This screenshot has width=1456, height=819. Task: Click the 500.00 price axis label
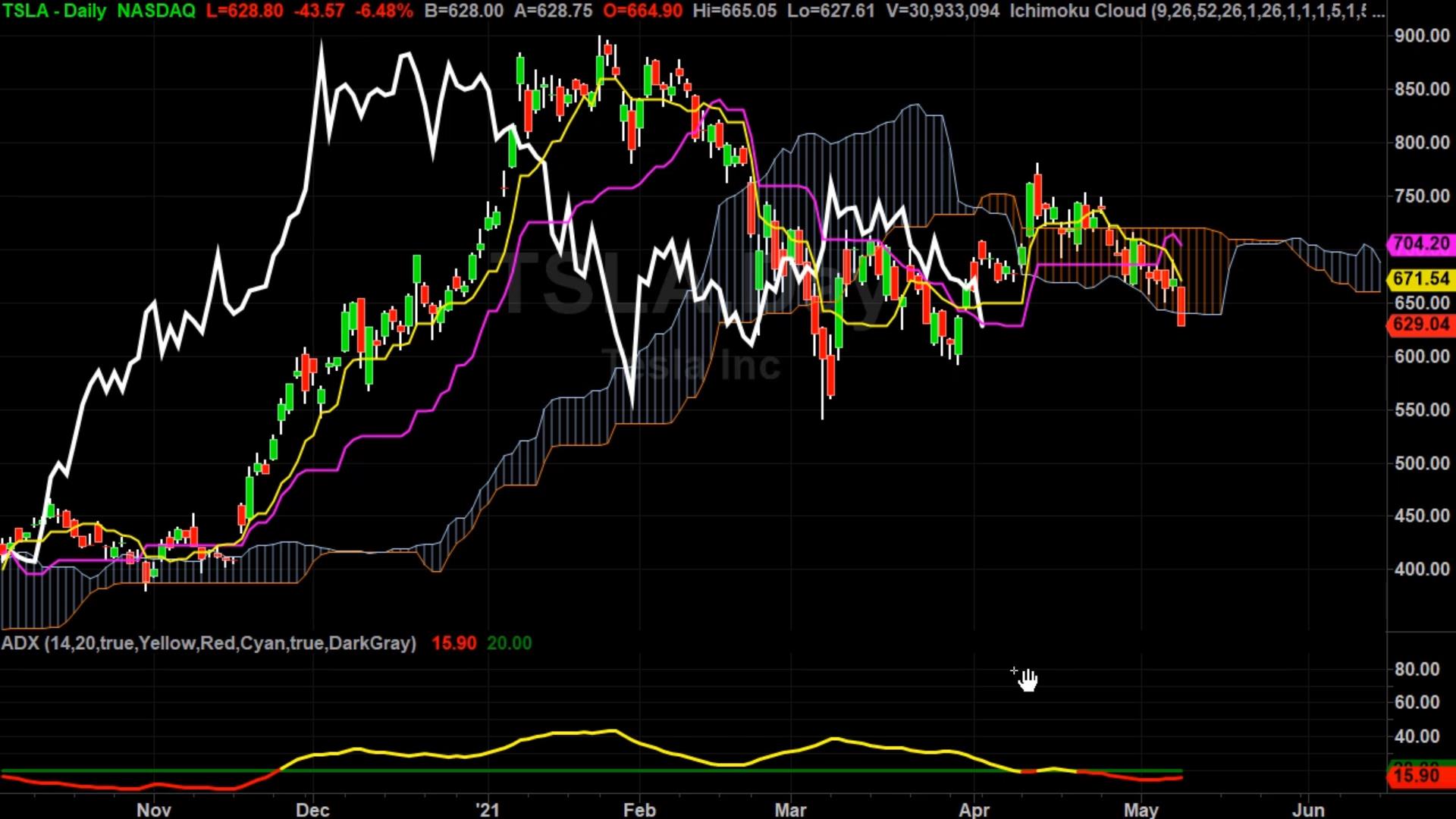1422,463
